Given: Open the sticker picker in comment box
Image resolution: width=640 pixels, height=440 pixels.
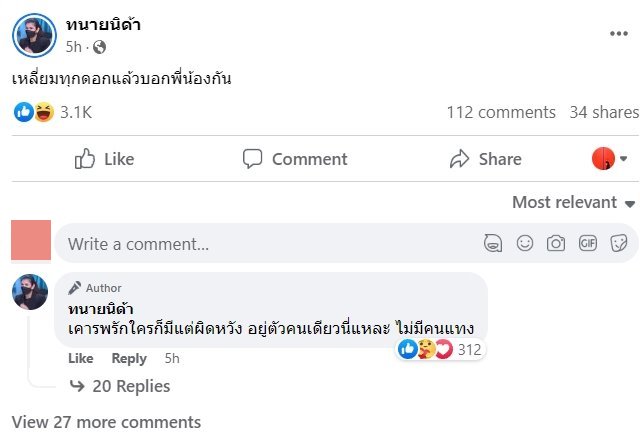Looking at the screenshot, I should 619,243.
